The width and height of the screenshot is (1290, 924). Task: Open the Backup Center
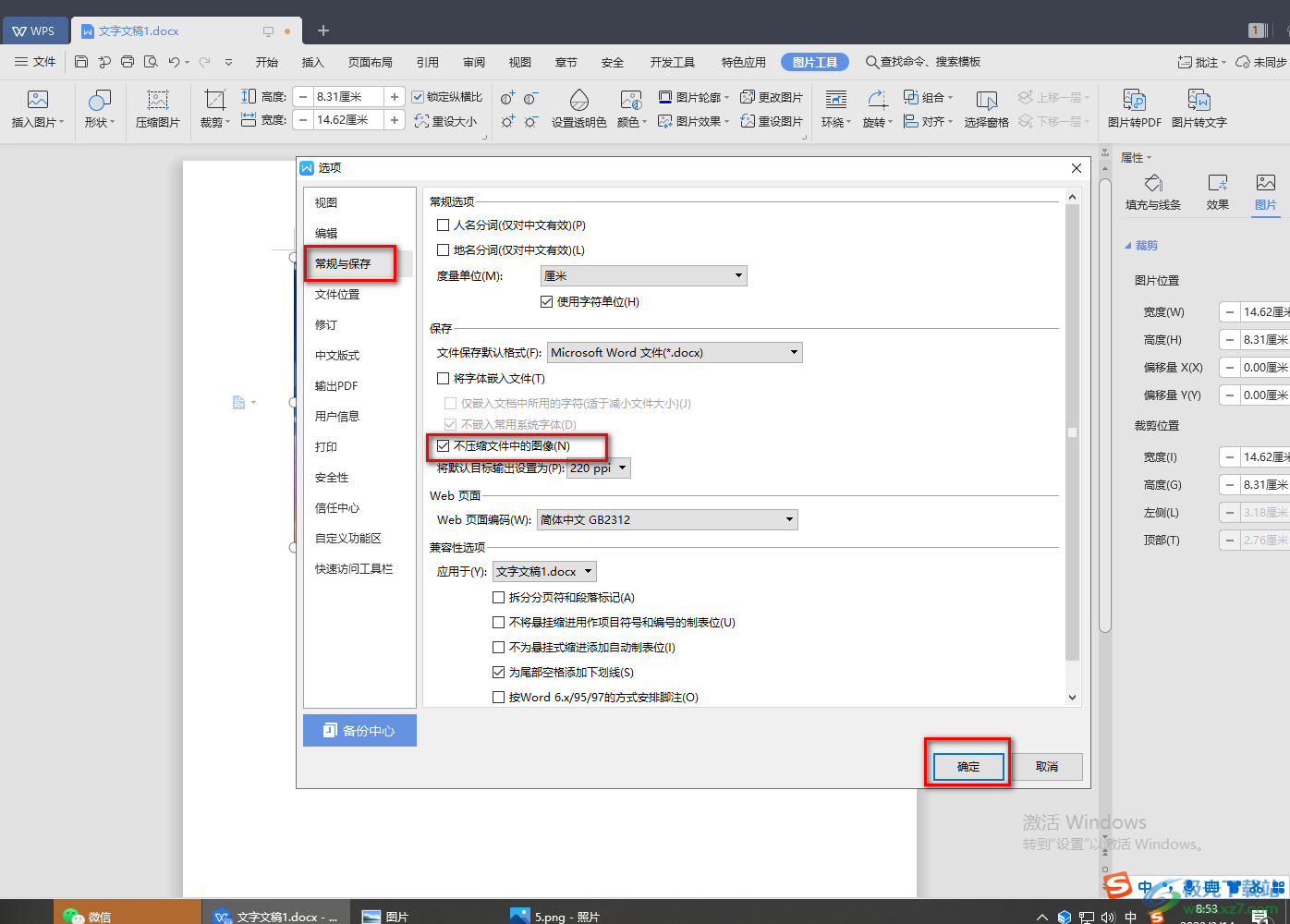[359, 730]
